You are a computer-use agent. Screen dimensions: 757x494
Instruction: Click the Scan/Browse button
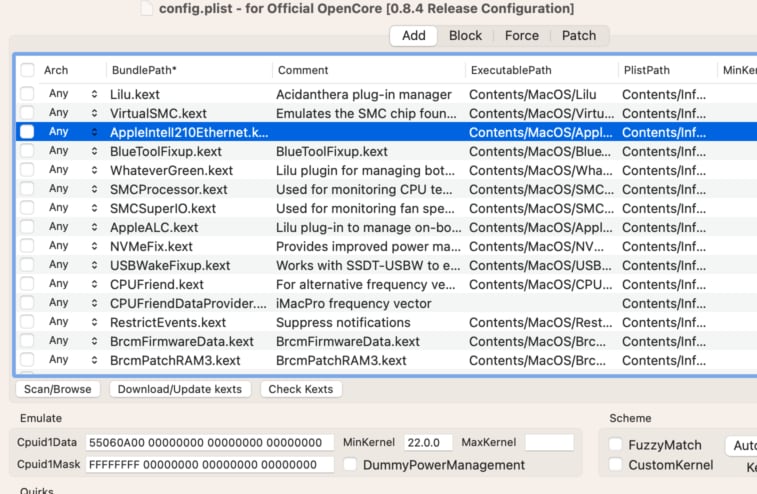(x=57, y=389)
